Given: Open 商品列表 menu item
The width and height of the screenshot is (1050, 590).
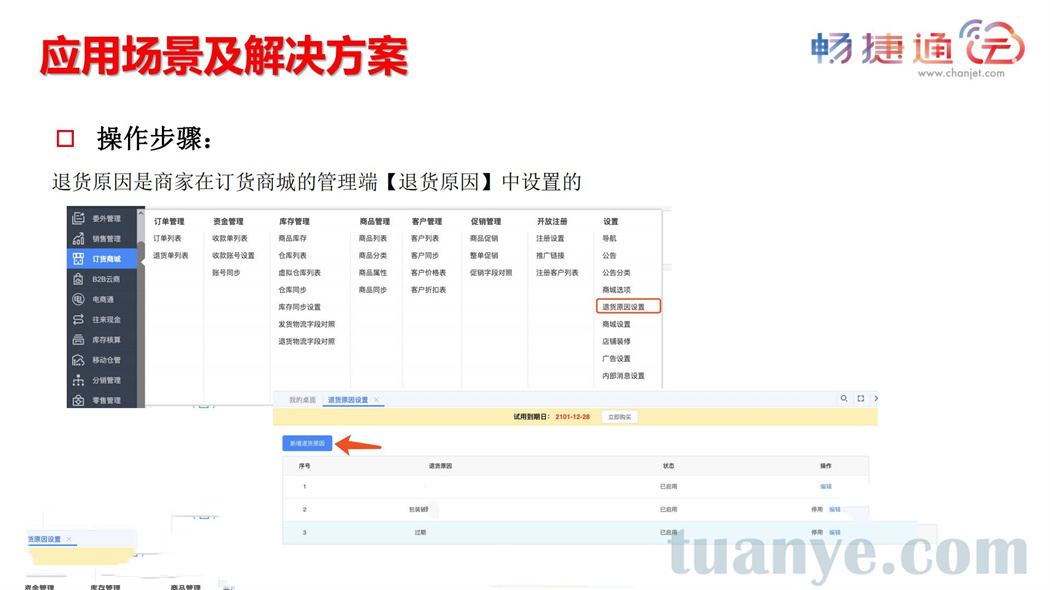Looking at the screenshot, I should click(373, 238).
